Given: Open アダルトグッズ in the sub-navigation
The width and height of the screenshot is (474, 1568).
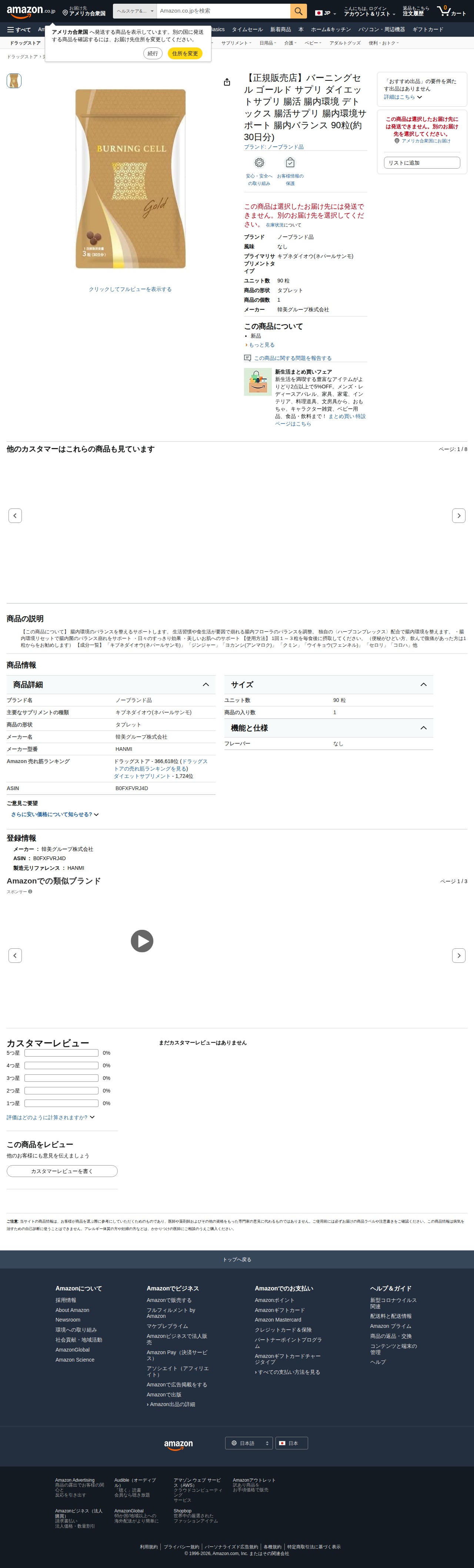Looking at the screenshot, I should (x=345, y=43).
